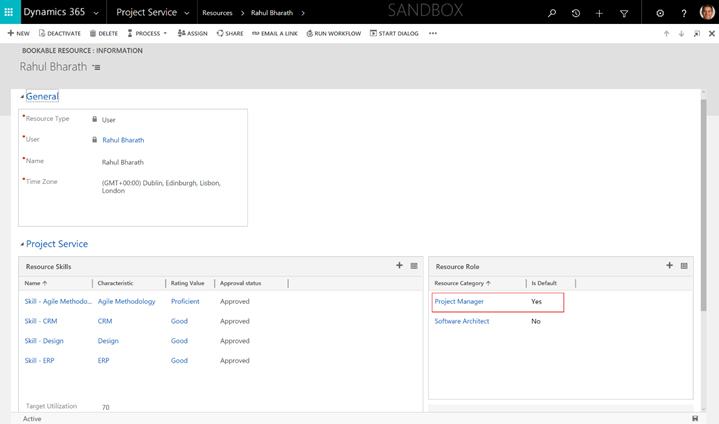Click the user profile picture

click(707, 12)
